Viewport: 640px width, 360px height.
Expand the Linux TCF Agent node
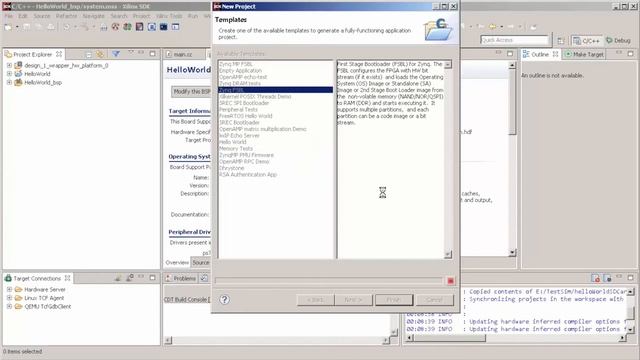9,298
